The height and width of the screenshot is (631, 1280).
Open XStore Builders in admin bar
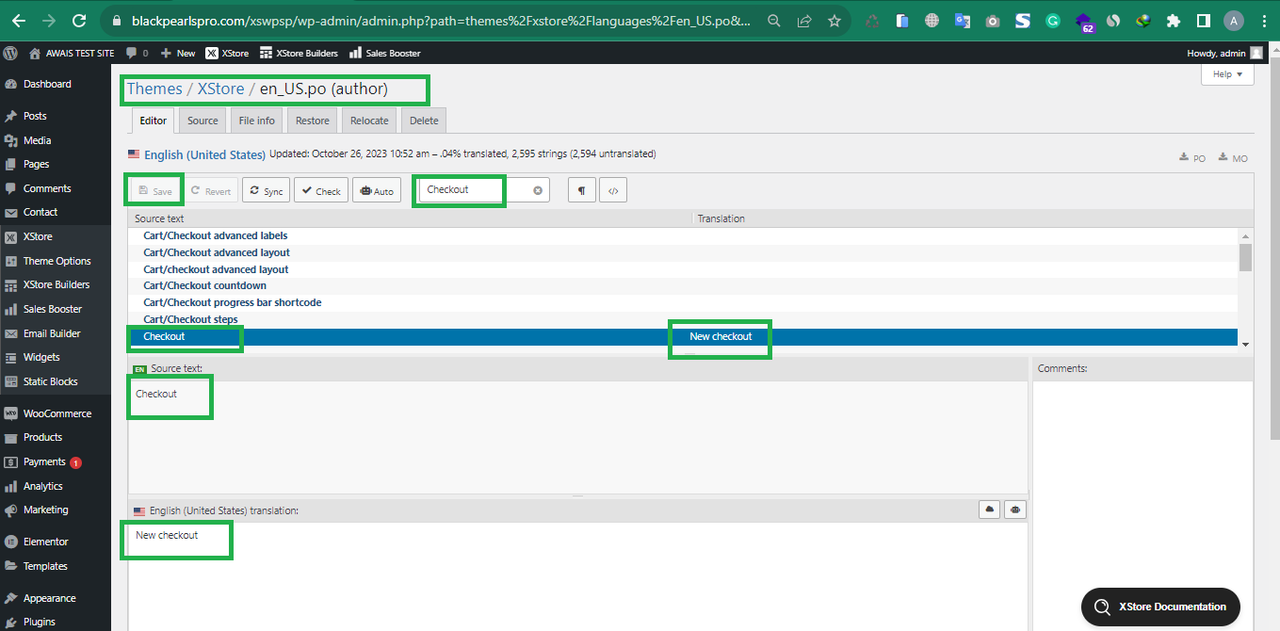(x=299, y=53)
